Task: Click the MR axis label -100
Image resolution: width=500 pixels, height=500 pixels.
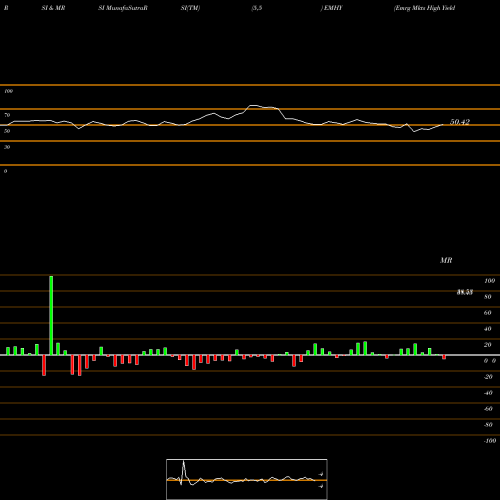Action: [x=489, y=441]
